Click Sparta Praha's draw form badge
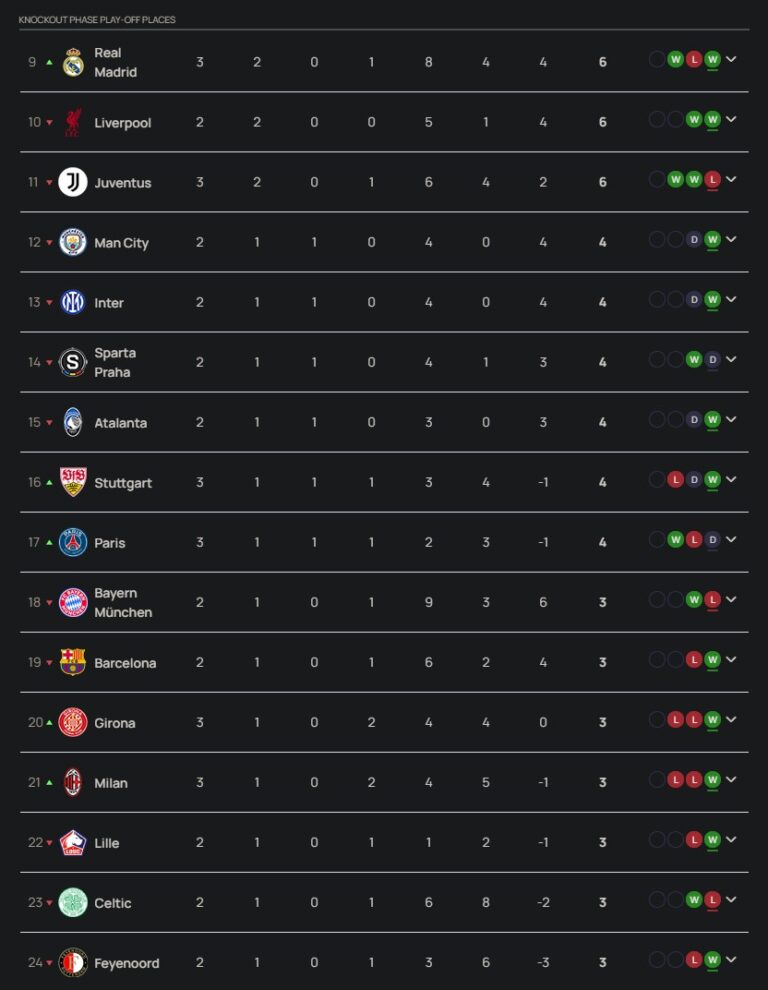Screen dimensions: 768x990 [712, 359]
